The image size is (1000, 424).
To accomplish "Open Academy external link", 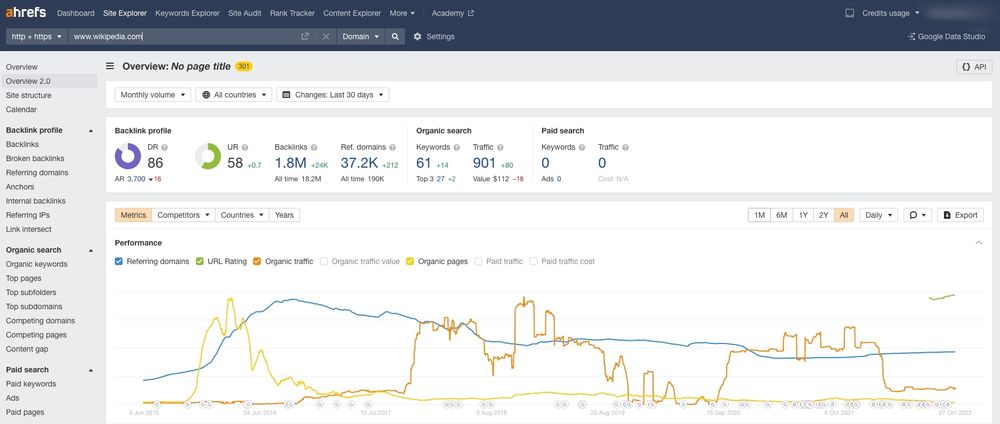I will (453, 13).
